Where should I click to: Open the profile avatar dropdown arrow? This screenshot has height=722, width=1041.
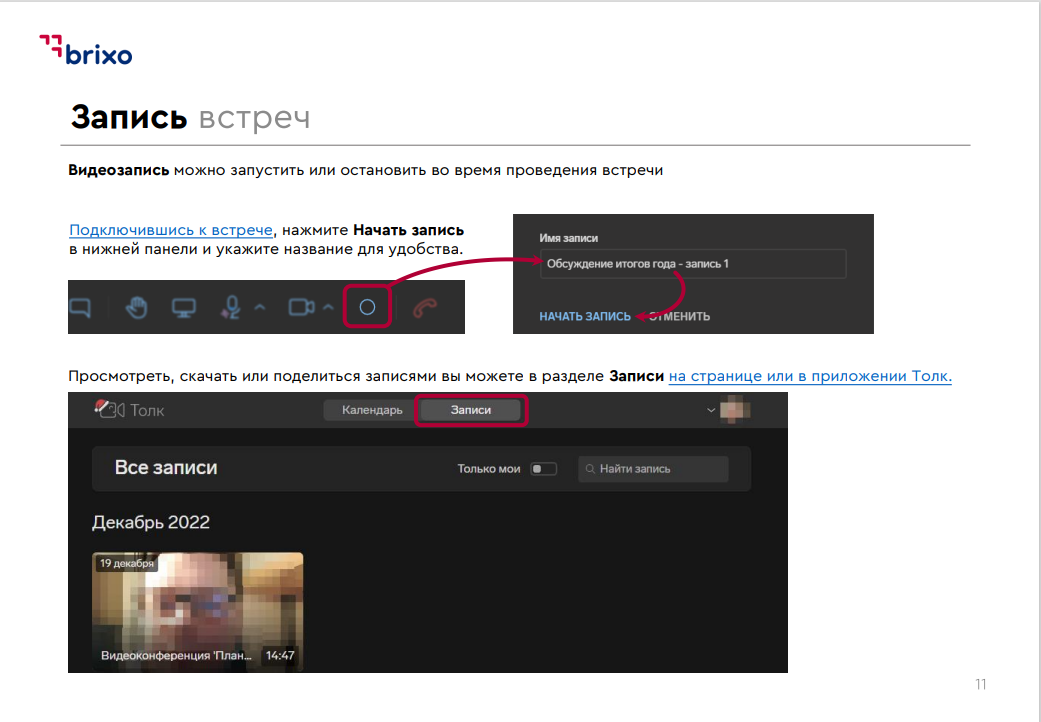711,410
